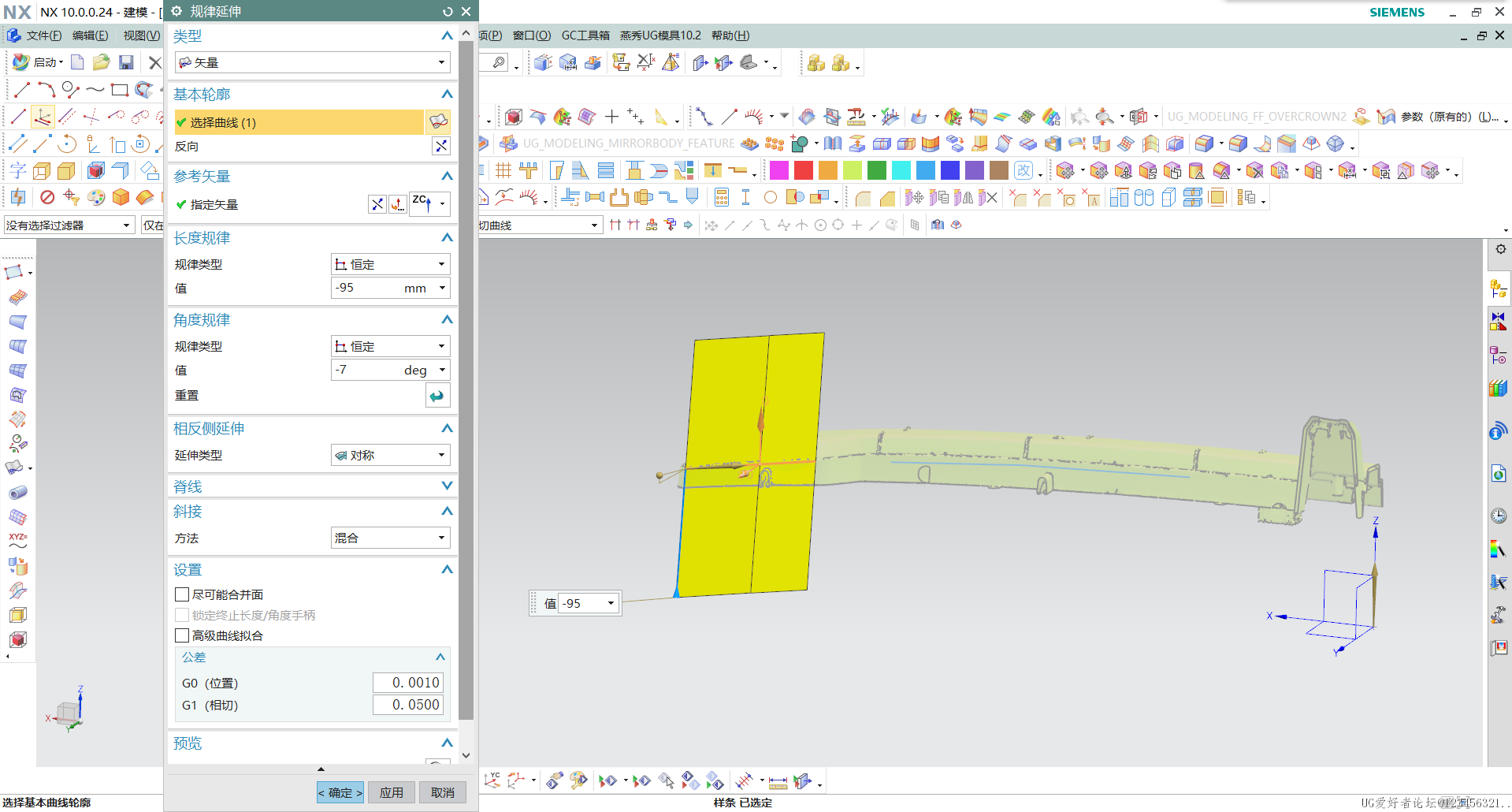The width and height of the screenshot is (1512, 812).
Task: Click the Open folder icon in toolbar
Action: coord(101,62)
